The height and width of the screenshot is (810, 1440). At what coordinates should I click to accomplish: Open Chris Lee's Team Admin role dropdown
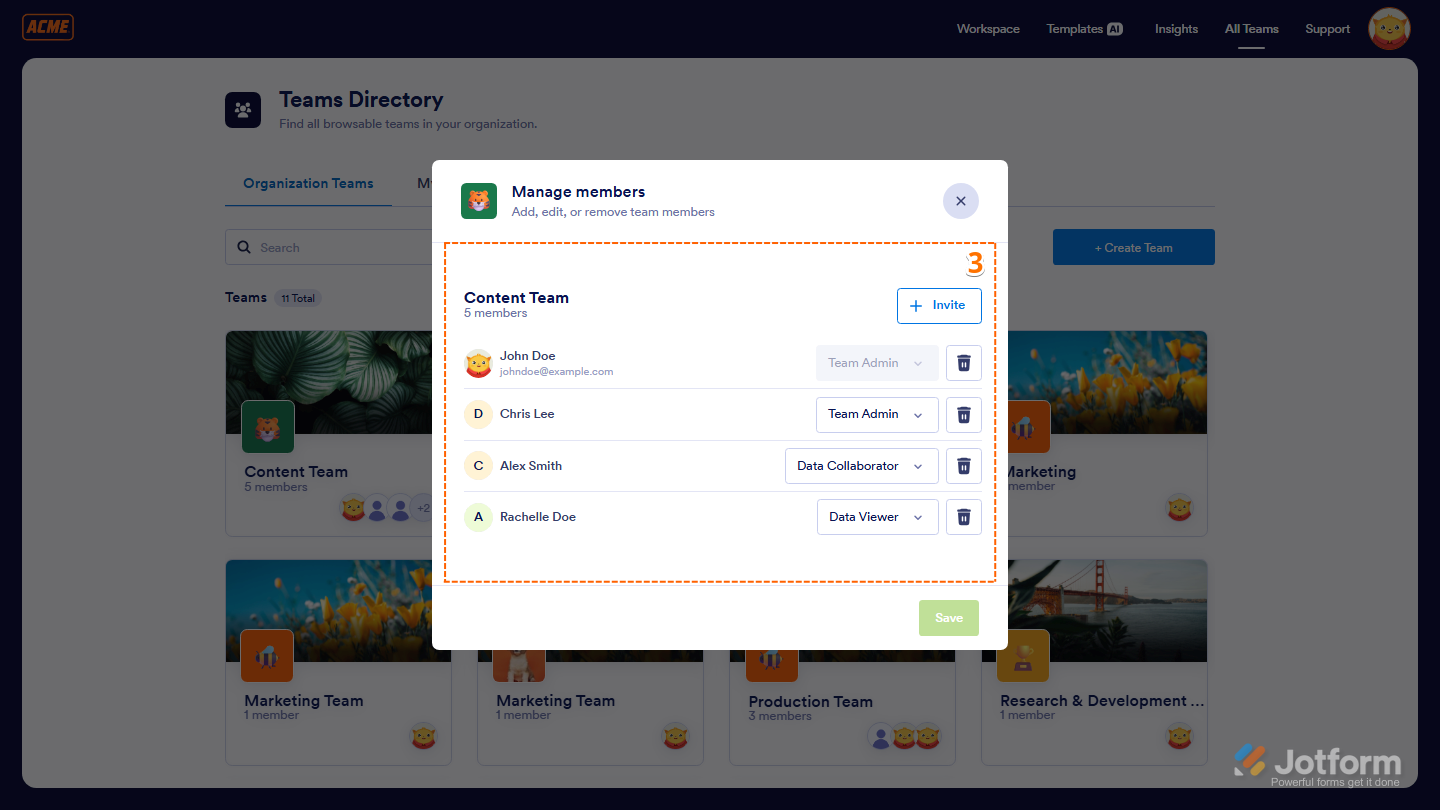pos(877,414)
